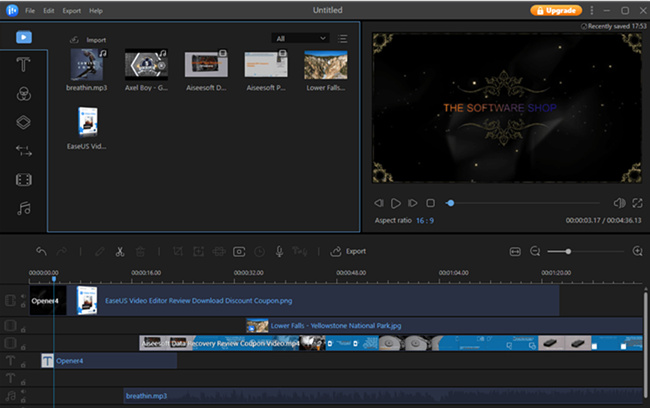
Task: Lock the Opener4 text track
Action: (23, 364)
